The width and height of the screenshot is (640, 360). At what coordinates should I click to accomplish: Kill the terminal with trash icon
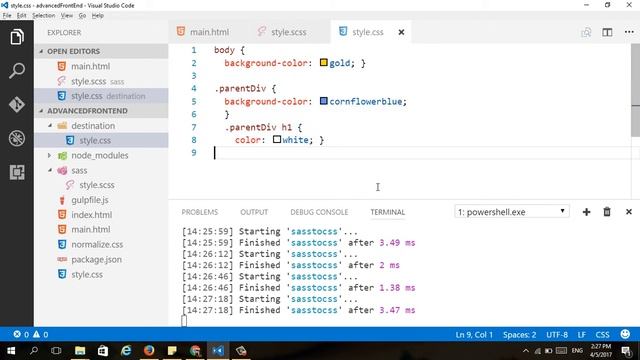[x=607, y=212]
